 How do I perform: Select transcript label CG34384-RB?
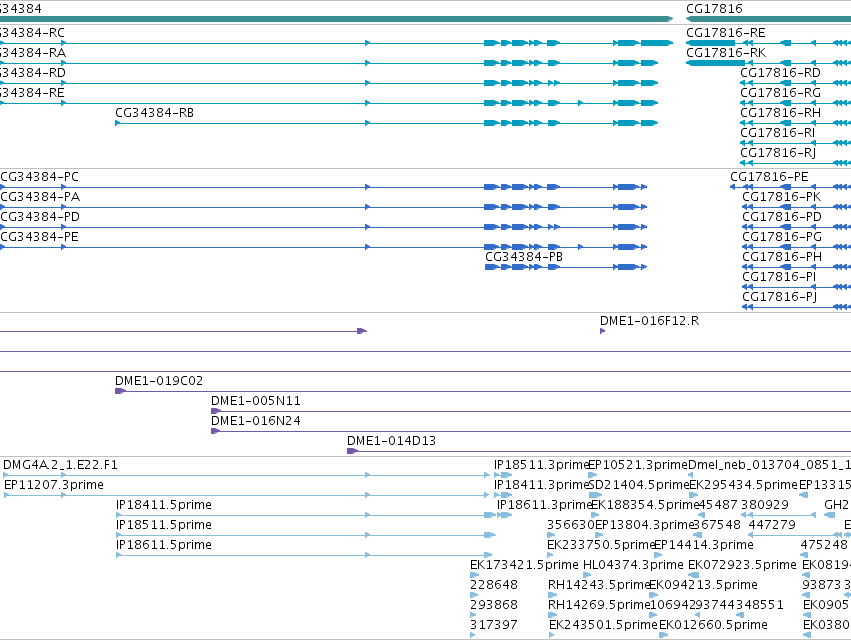point(154,113)
